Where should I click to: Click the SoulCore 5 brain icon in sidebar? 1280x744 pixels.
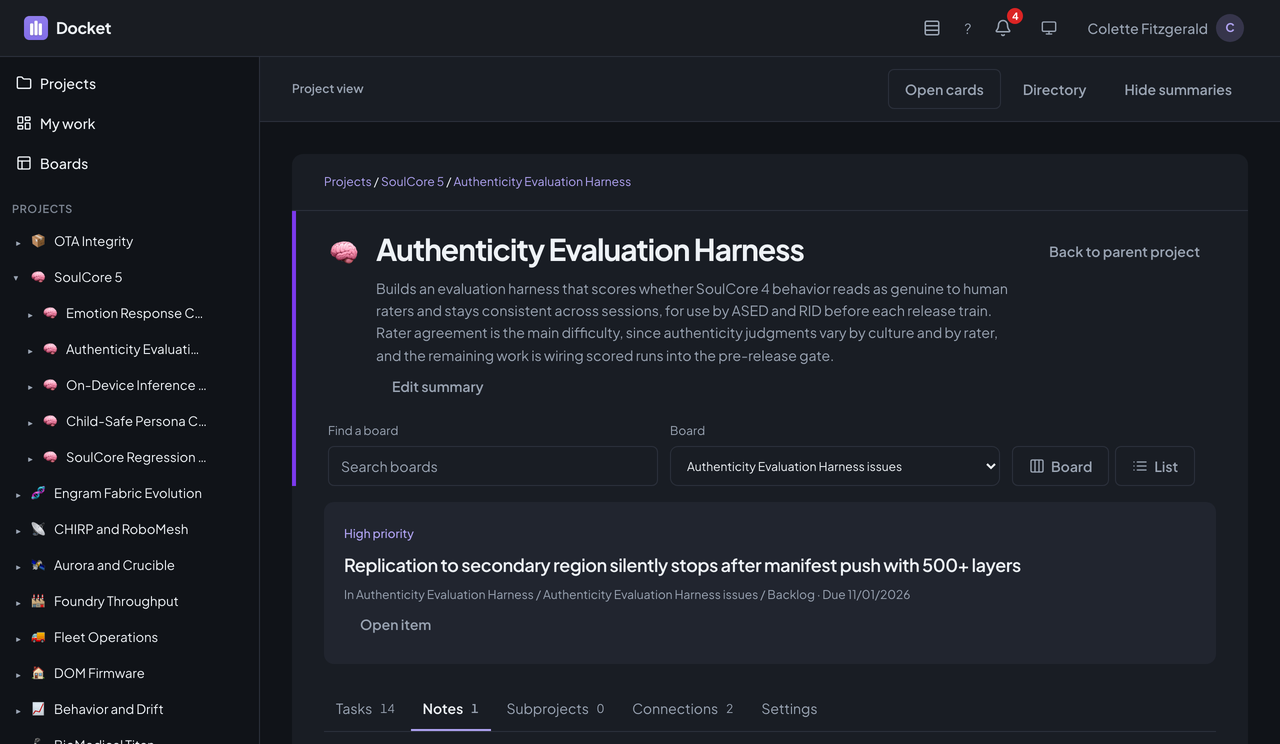pos(38,277)
